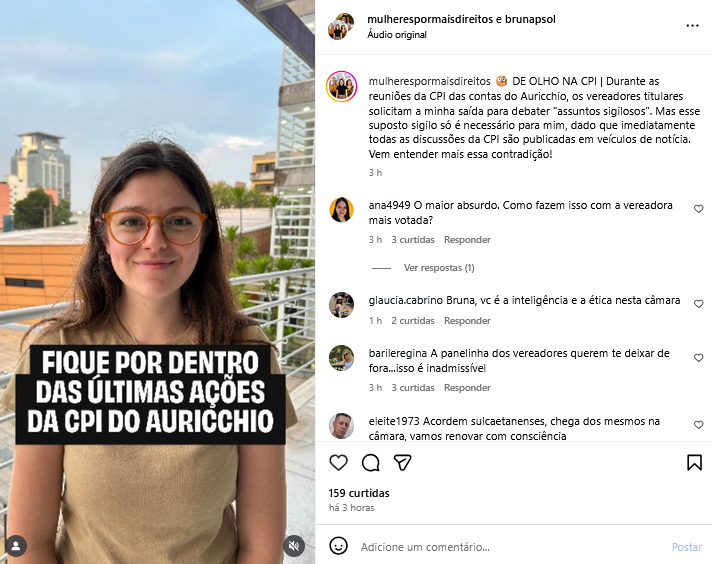Like eleite1973's comment

click(x=698, y=425)
